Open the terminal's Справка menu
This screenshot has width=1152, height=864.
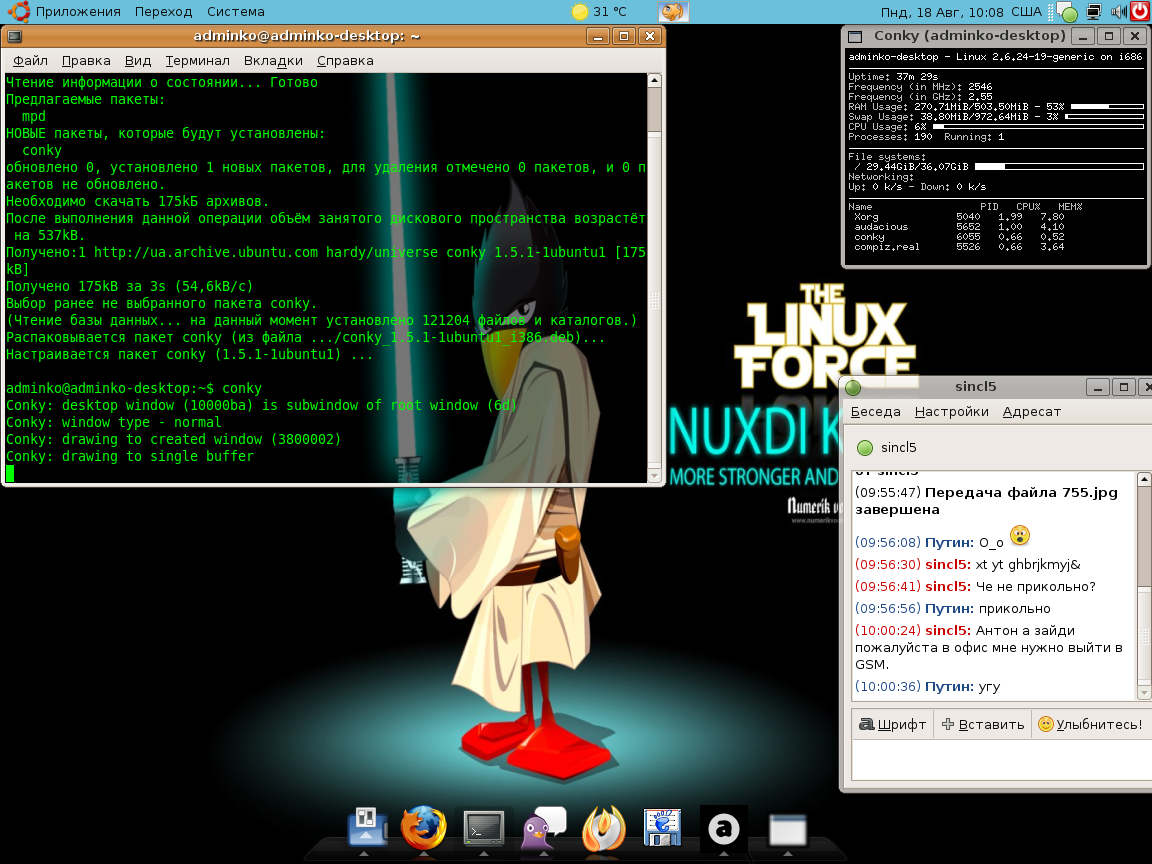tap(345, 61)
